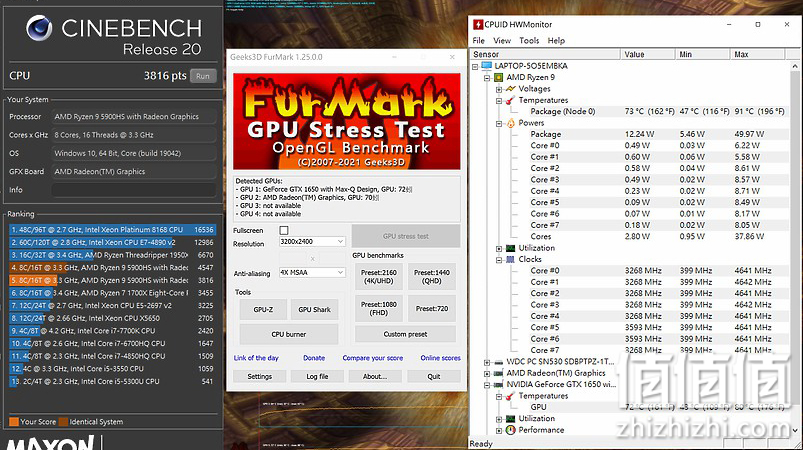The image size is (803, 450).
Task: Click the HWMonitor red app icon in title bar
Action: [478, 25]
